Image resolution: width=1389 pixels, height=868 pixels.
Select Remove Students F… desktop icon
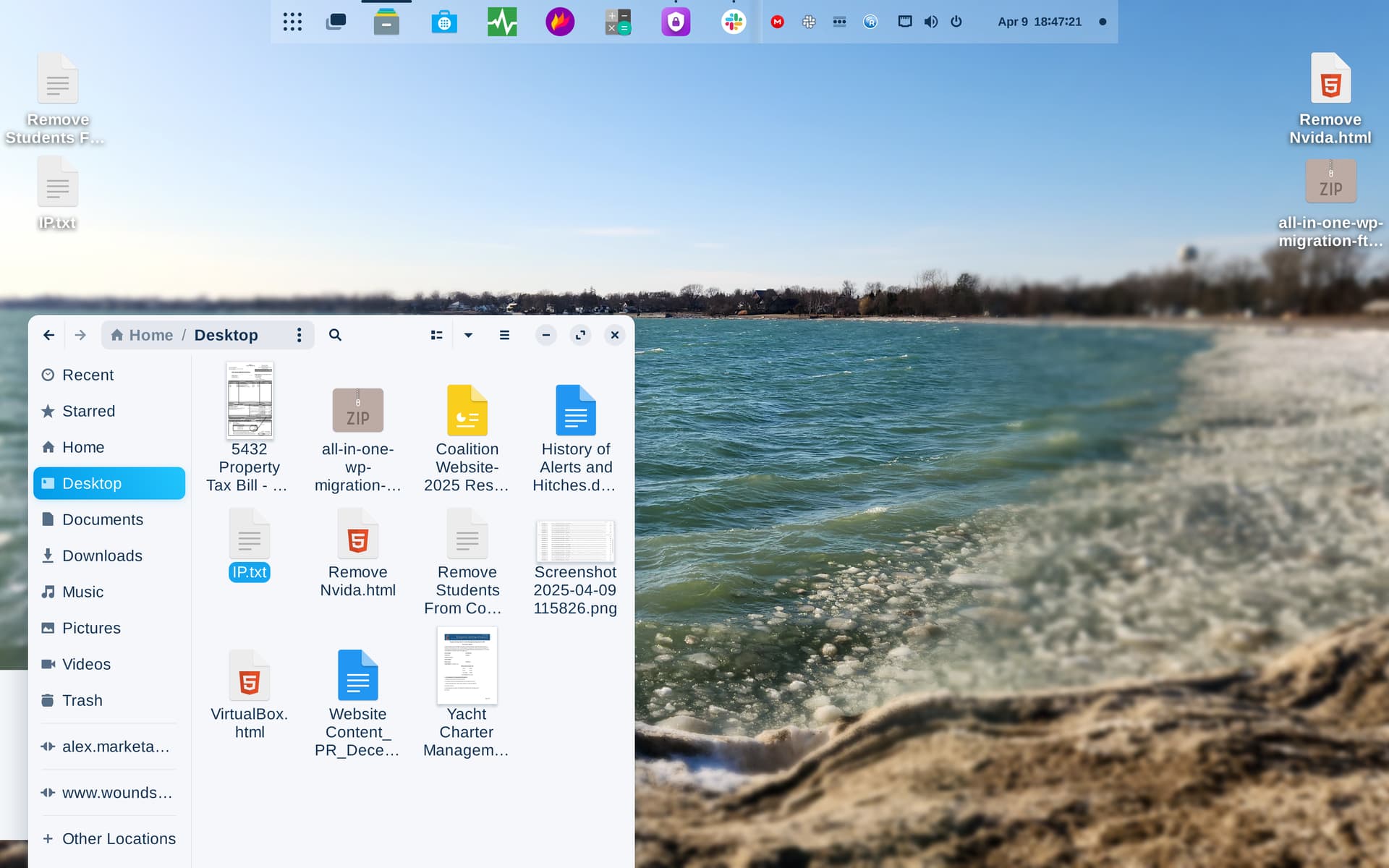[57, 99]
